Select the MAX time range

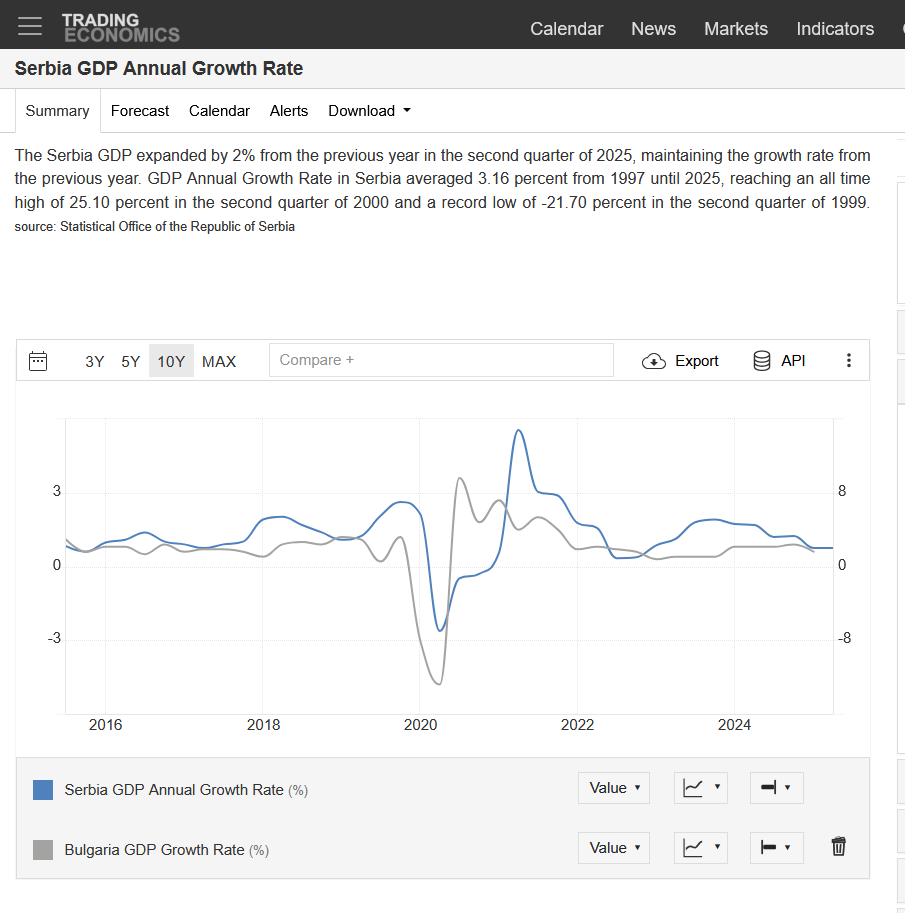[x=219, y=362]
